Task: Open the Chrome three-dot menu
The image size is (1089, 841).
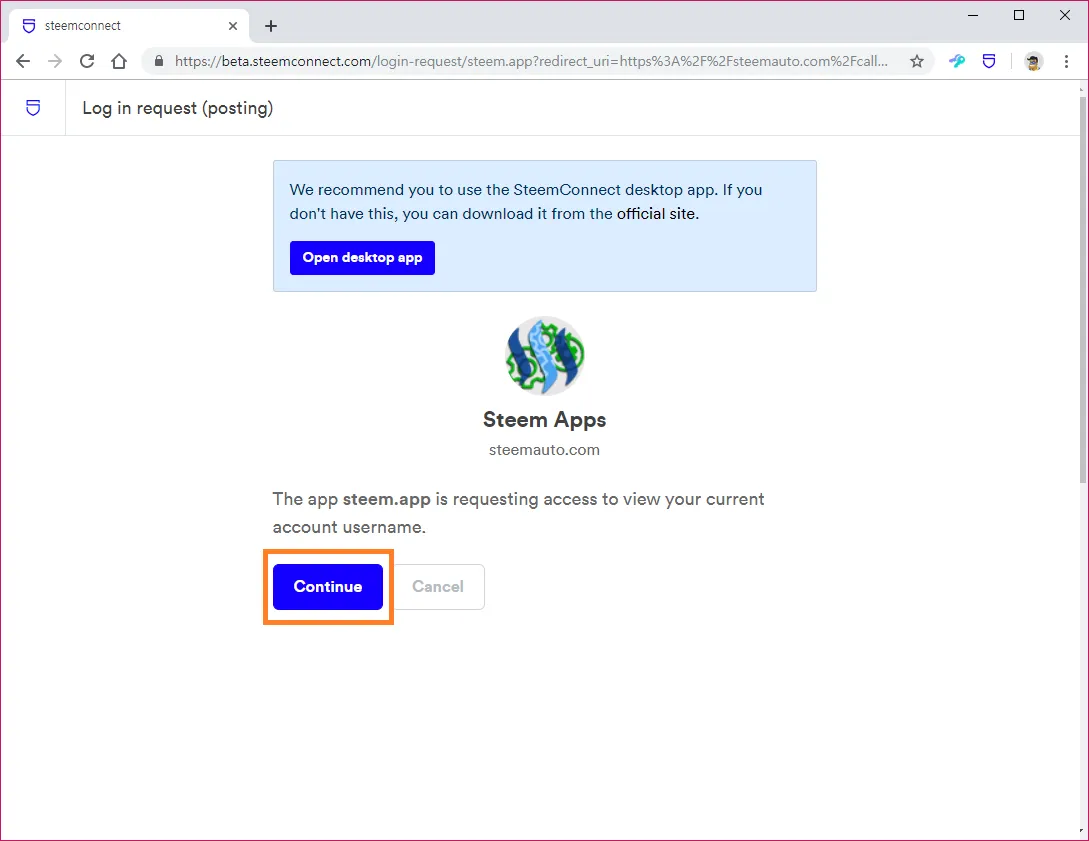Action: tap(1066, 61)
